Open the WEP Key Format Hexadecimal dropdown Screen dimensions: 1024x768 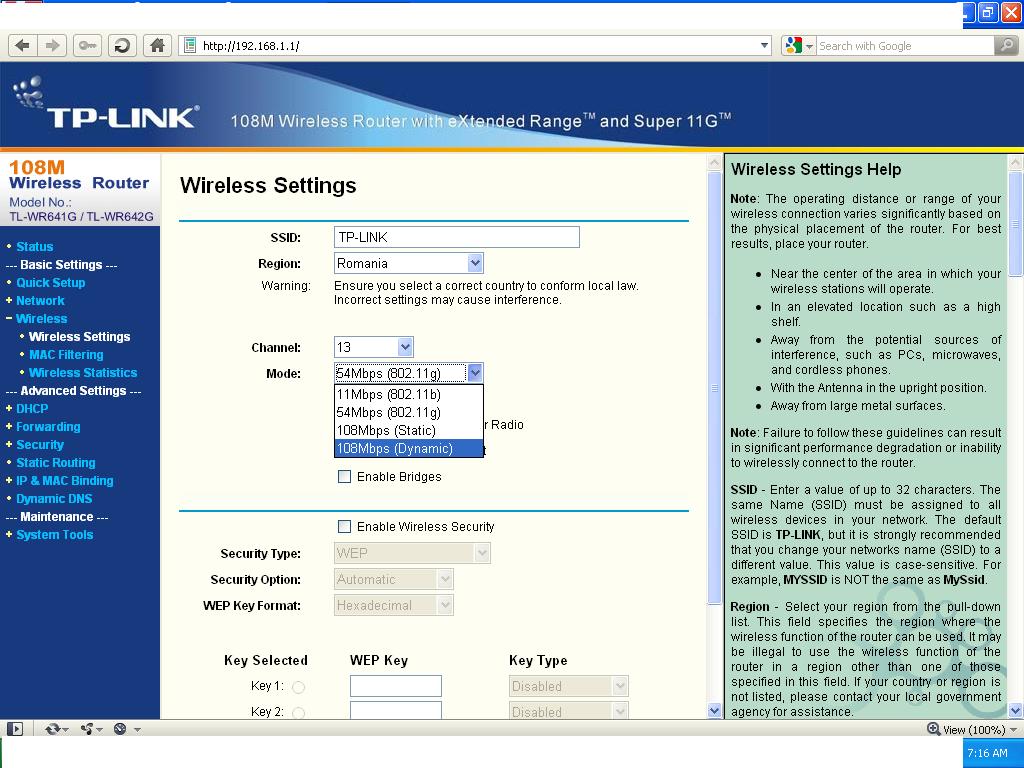click(x=394, y=605)
